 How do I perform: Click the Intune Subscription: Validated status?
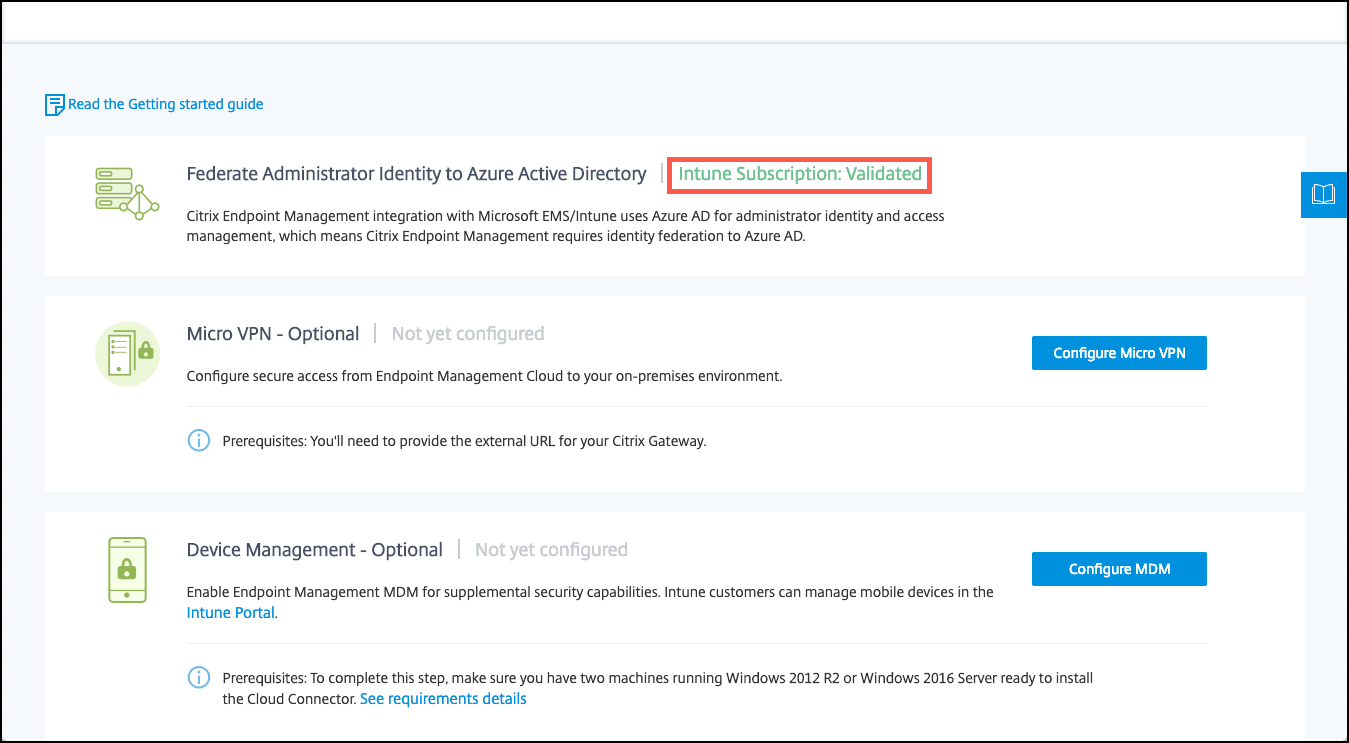(800, 174)
